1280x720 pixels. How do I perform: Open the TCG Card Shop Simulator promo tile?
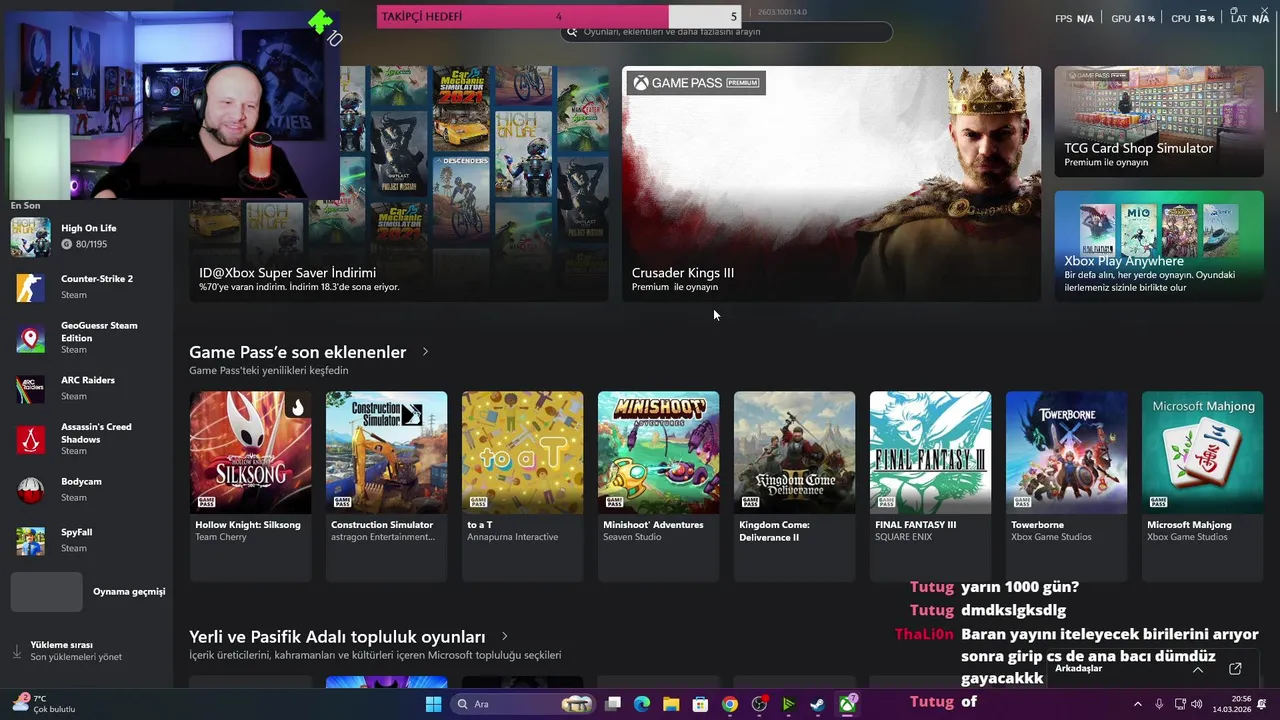(x=1159, y=122)
